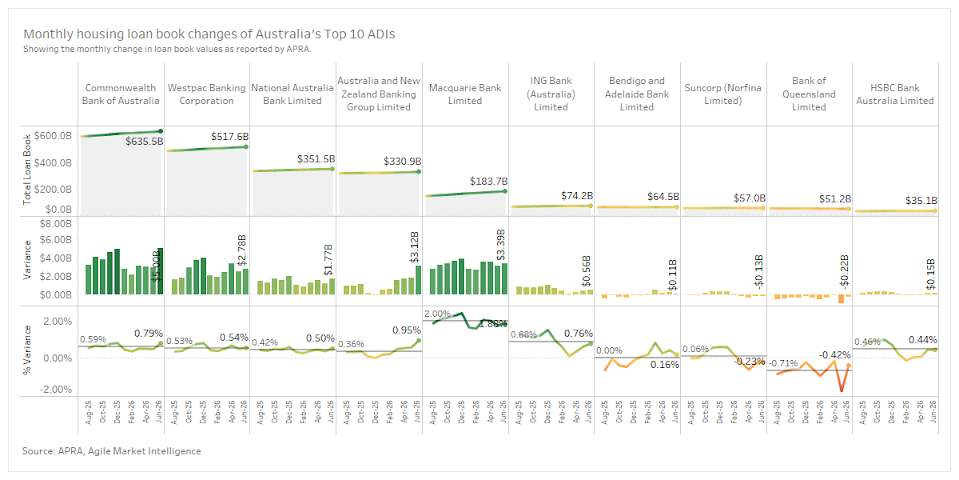Viewport: 959px width, 480px height.
Task: Select the Commonwealth Bank of Australia column header
Action: click(120, 94)
